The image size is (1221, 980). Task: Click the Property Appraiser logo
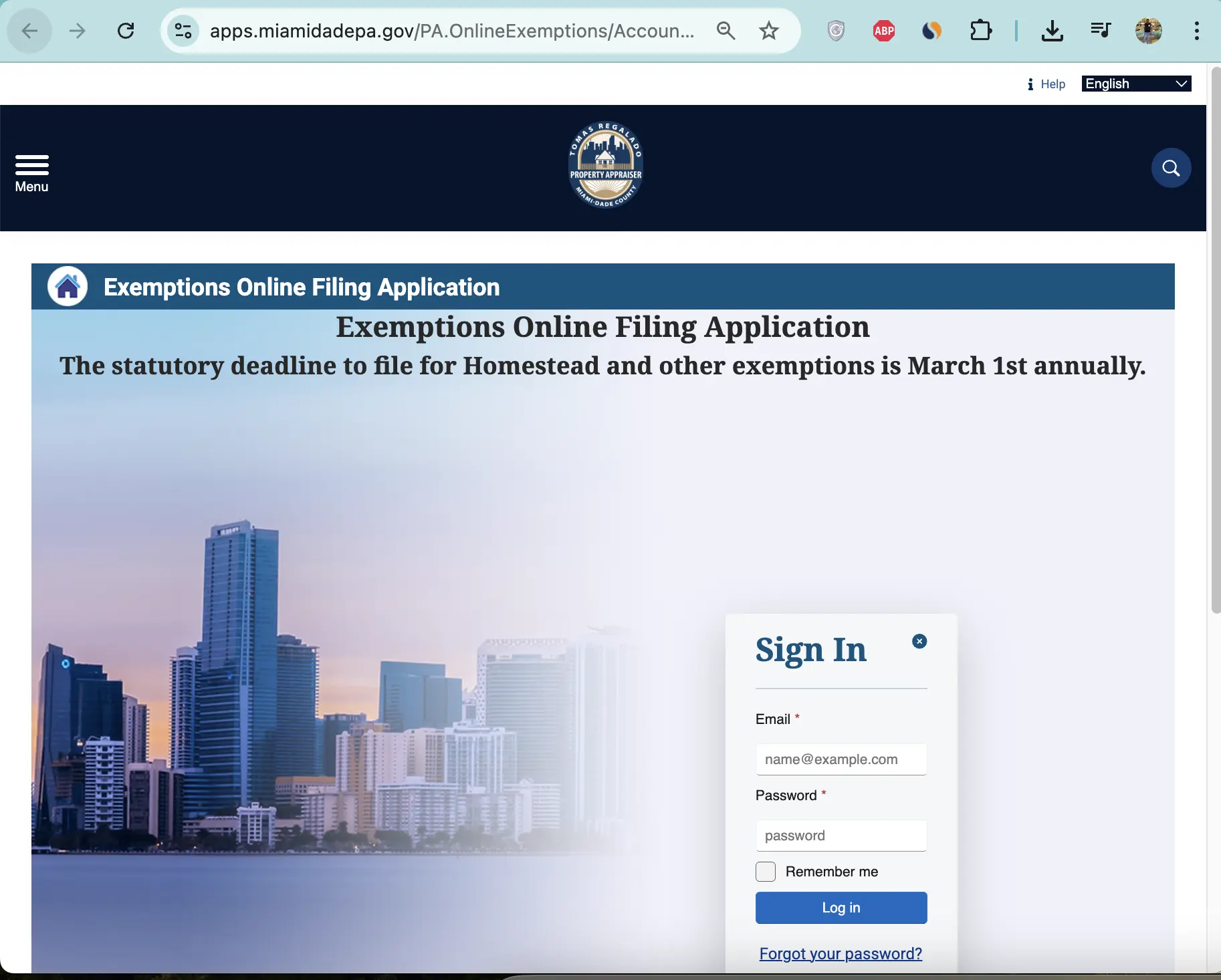pyautogui.click(x=604, y=164)
